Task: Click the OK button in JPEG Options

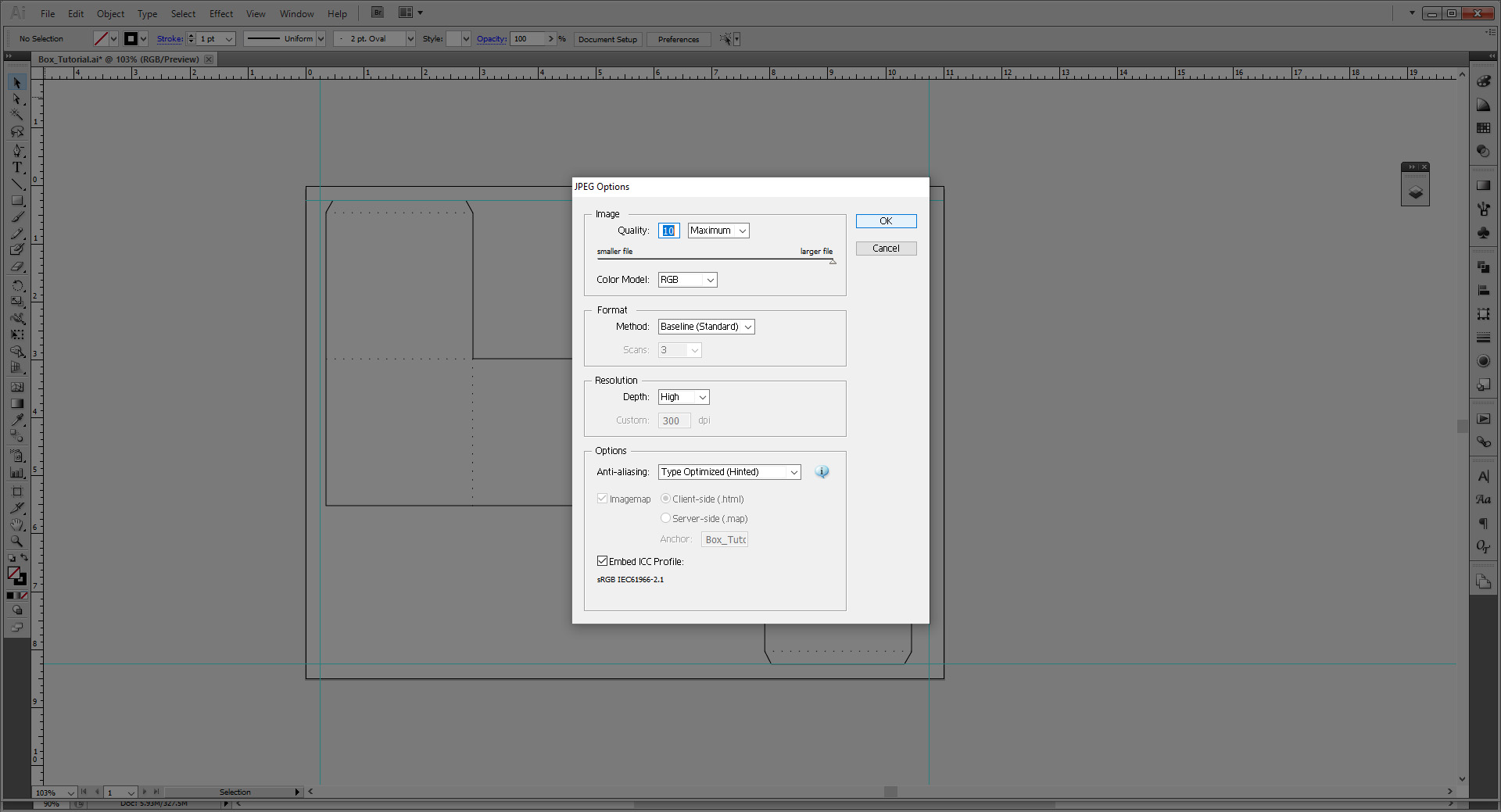Action: click(x=885, y=220)
